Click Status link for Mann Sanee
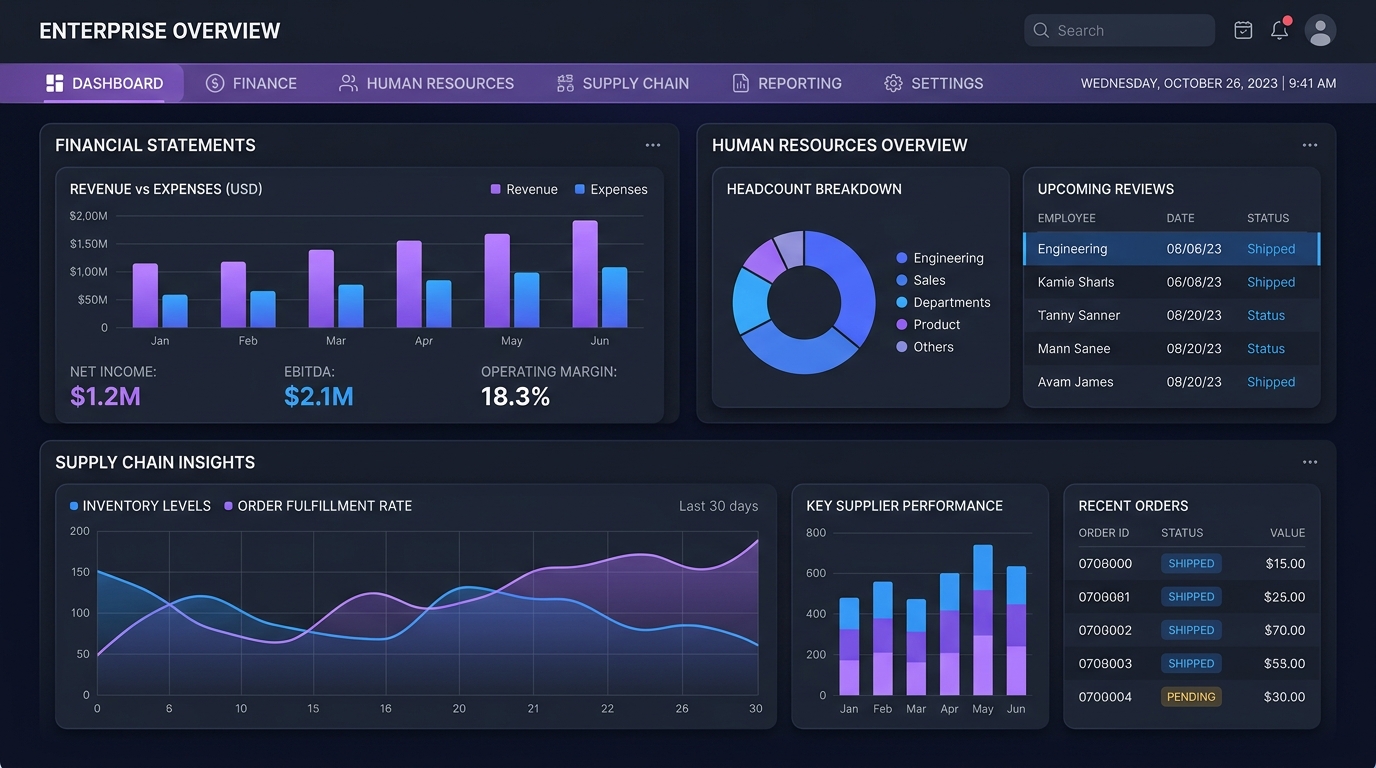Screen dimensions: 1376x768 click(1266, 348)
